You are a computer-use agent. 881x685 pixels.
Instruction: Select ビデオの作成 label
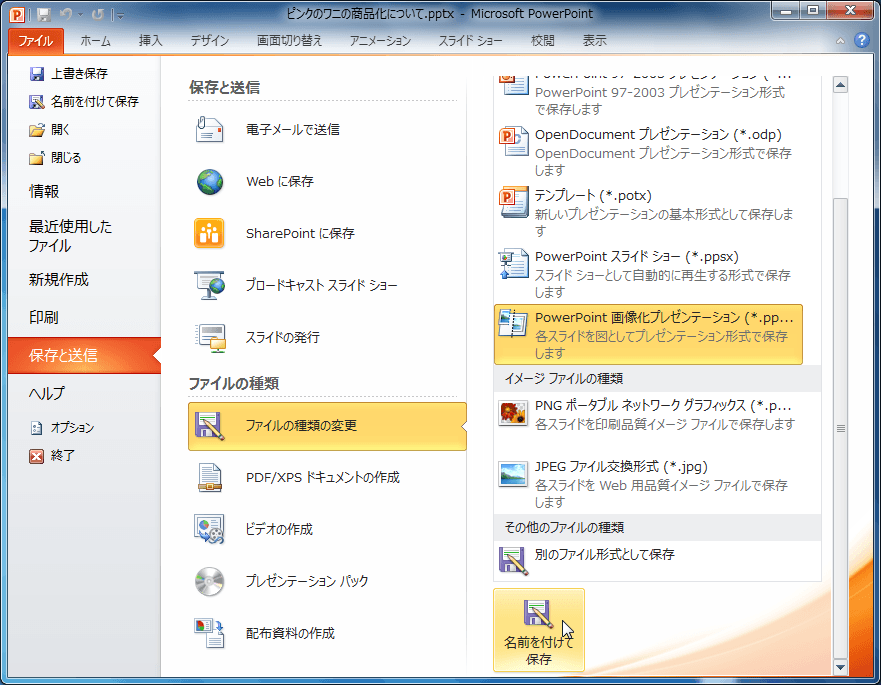click(x=279, y=529)
